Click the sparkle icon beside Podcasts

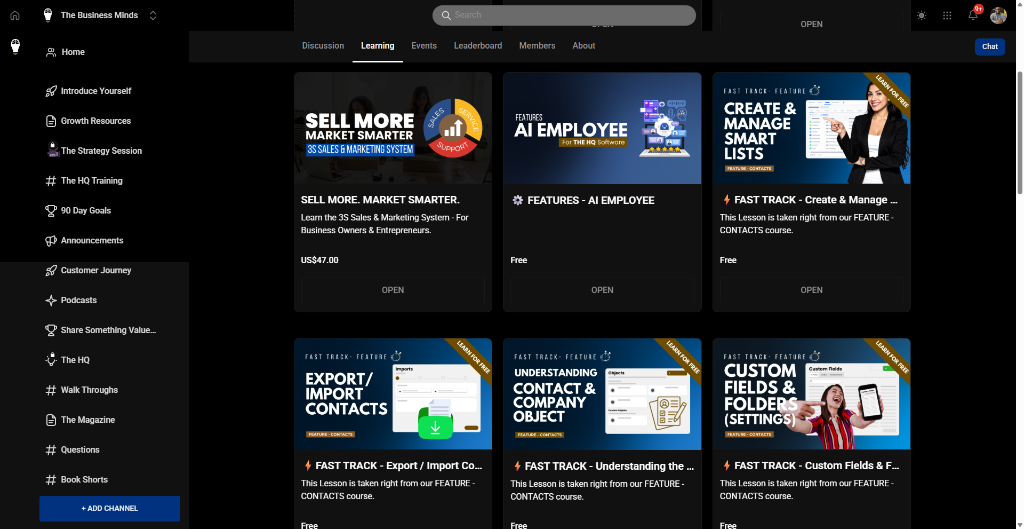point(51,300)
